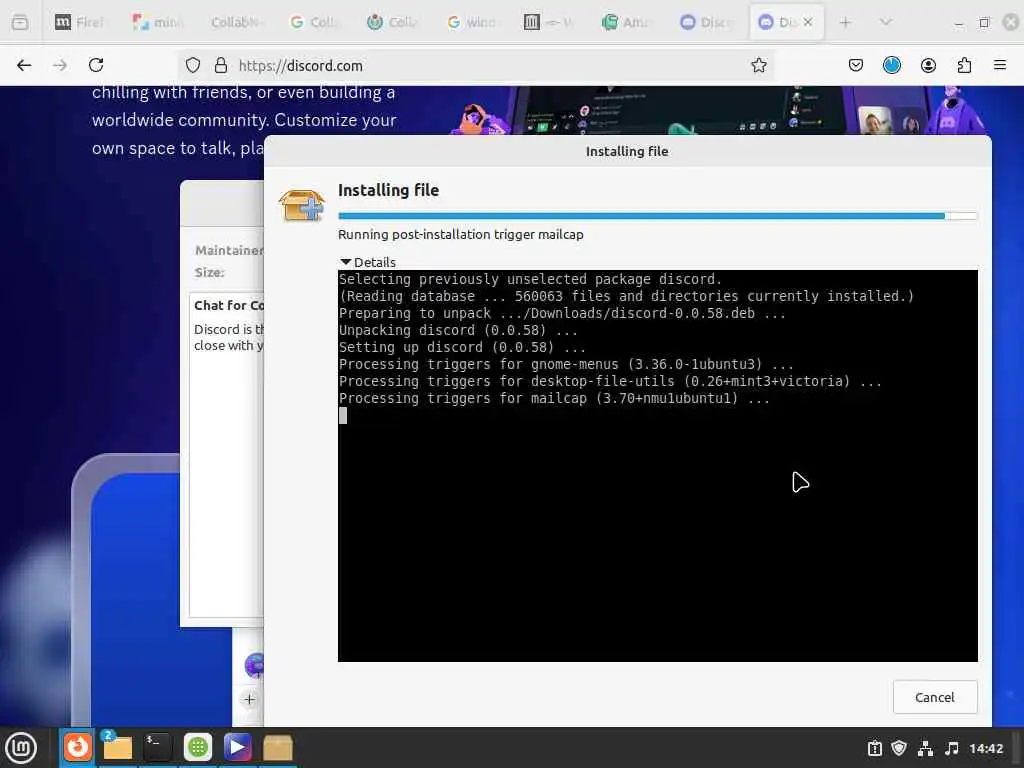This screenshot has width=1024, height=768.
Task: Click the 'Running post-installation trigger mailcap' status
Action: click(x=460, y=234)
